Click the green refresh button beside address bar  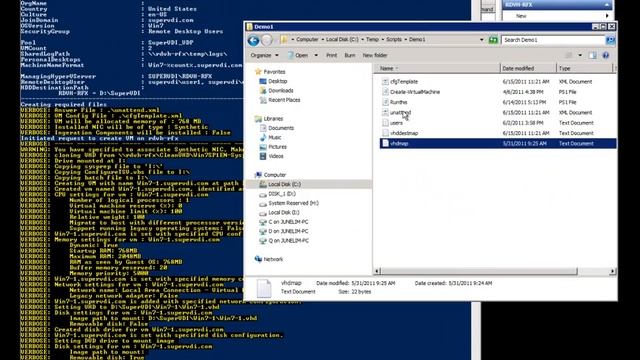[x=493, y=40]
